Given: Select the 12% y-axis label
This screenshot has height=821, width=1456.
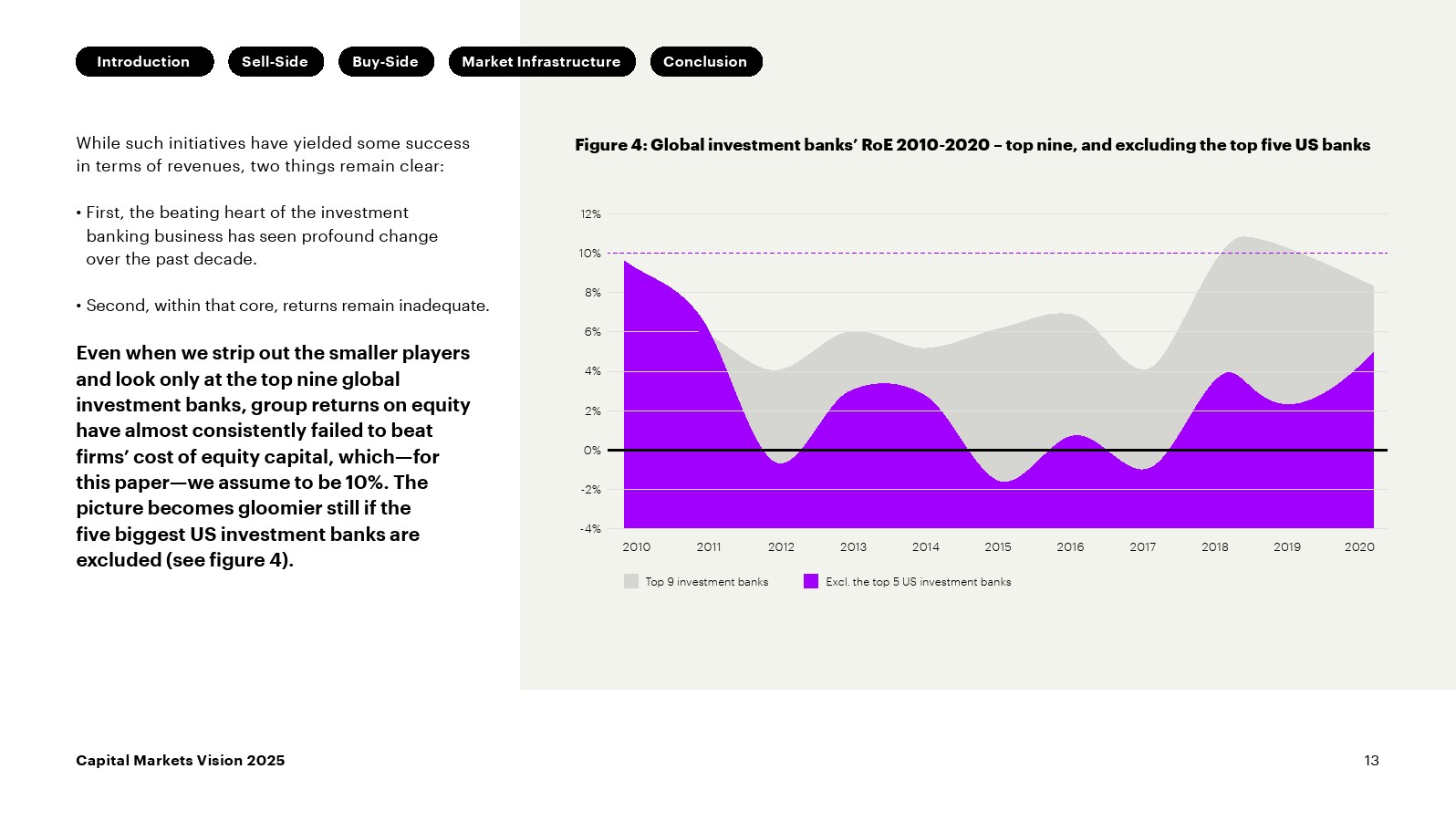Looking at the screenshot, I should tap(590, 214).
